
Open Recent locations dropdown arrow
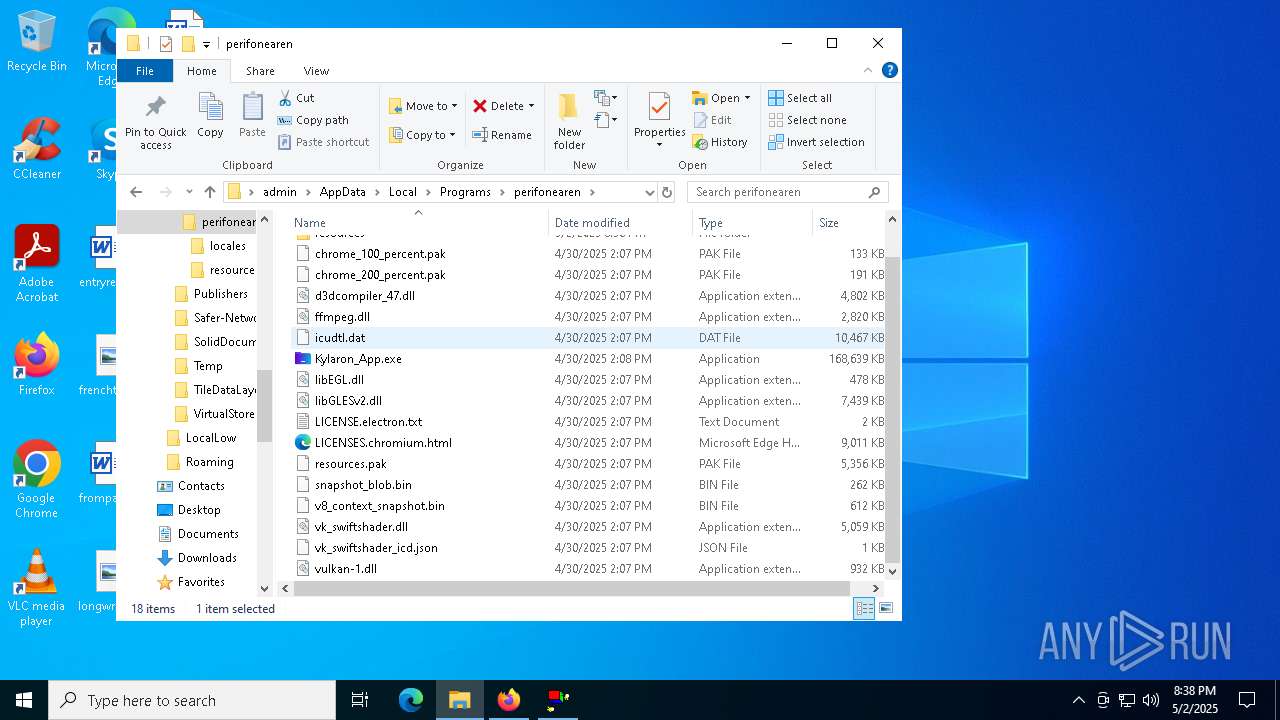188,192
